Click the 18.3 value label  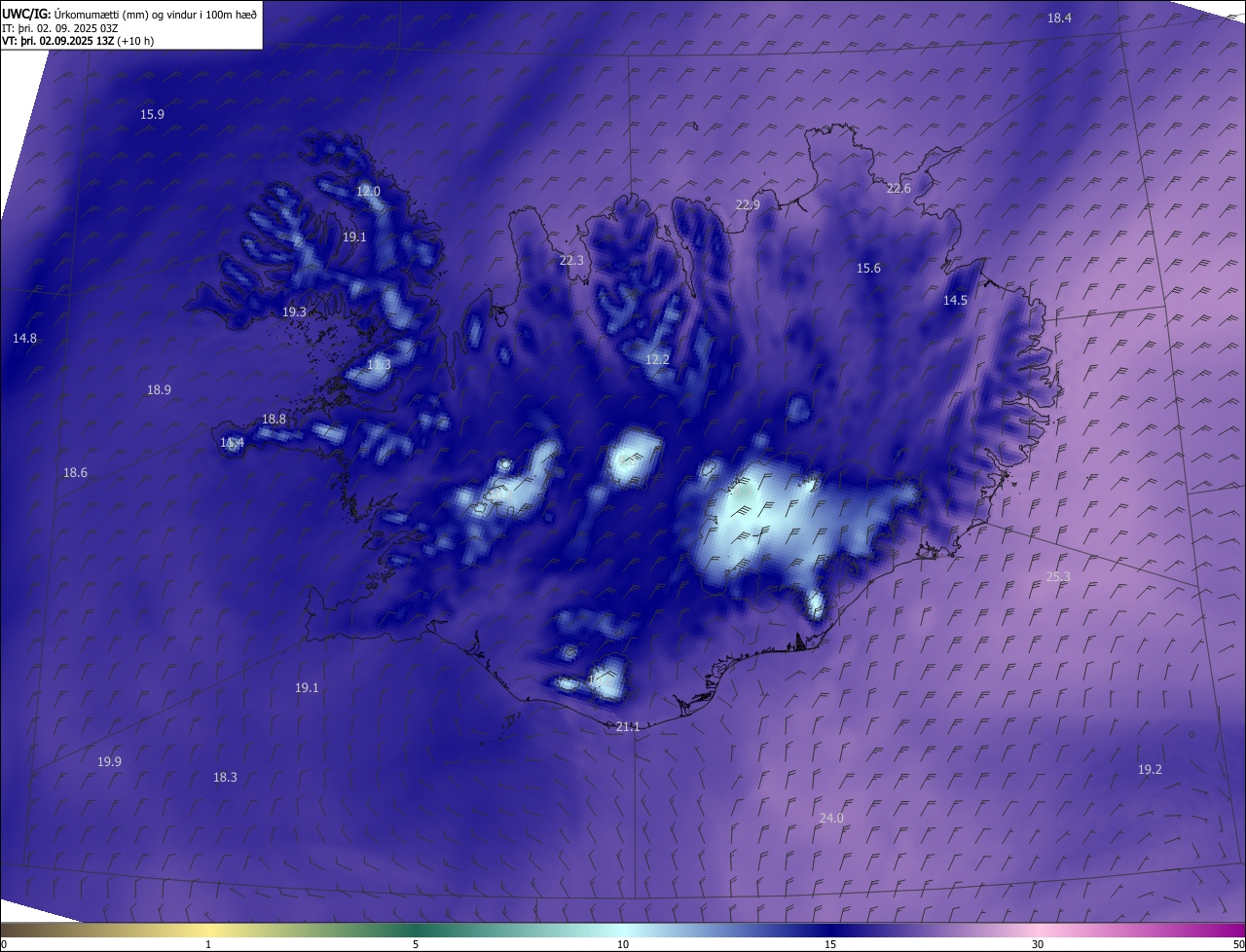pos(225,777)
